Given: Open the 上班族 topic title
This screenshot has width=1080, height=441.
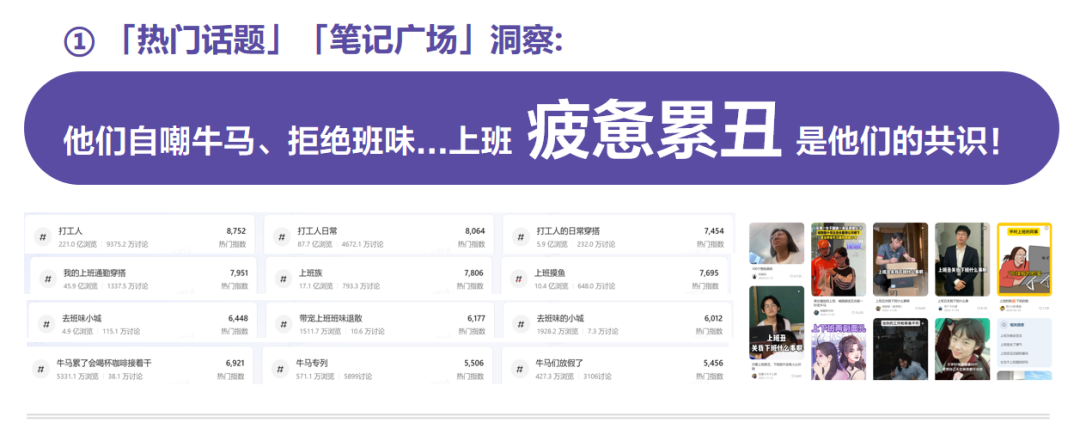Looking at the screenshot, I should tap(311, 273).
